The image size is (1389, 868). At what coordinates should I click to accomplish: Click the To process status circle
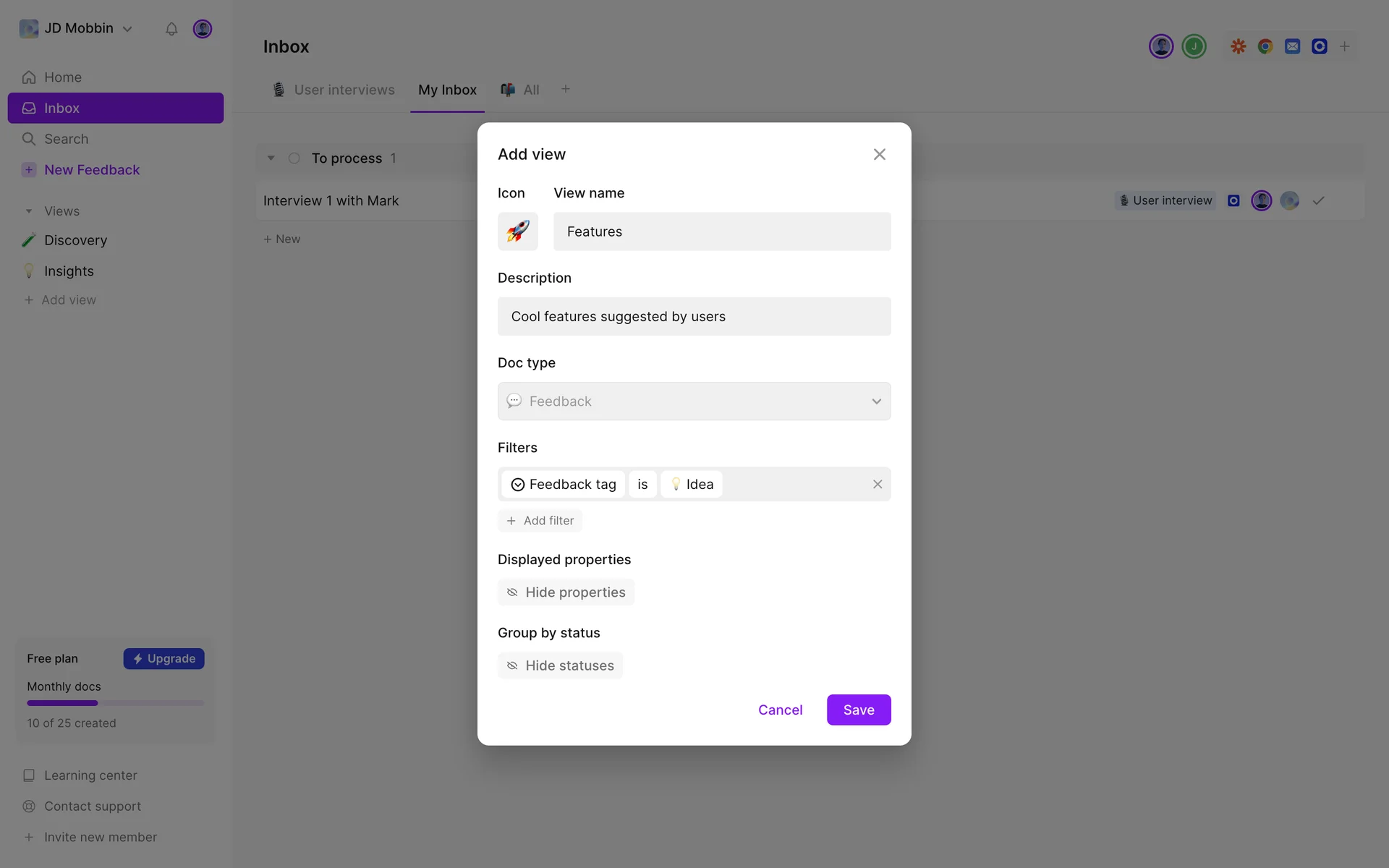[294, 158]
